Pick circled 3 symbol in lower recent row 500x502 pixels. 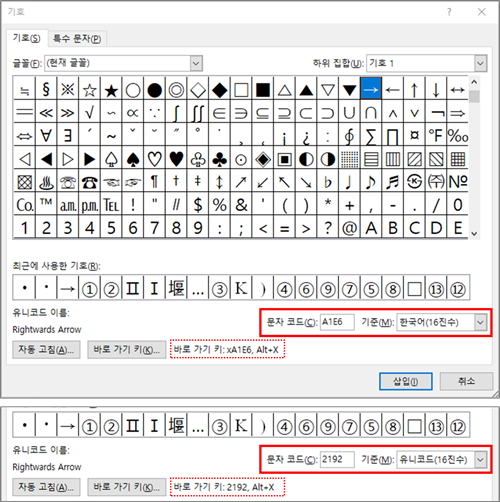219,426
